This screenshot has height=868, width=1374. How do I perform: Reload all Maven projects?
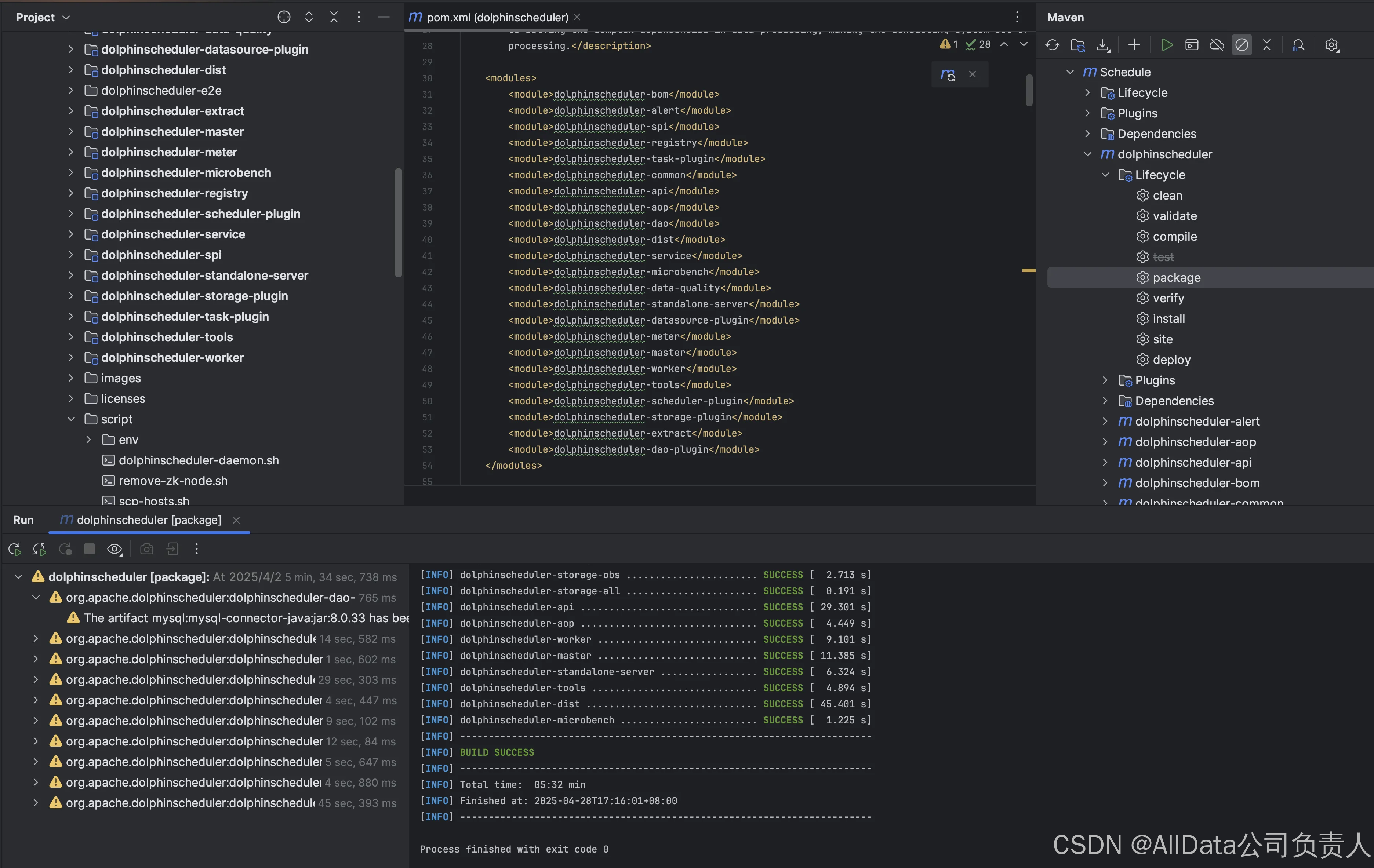point(1052,45)
